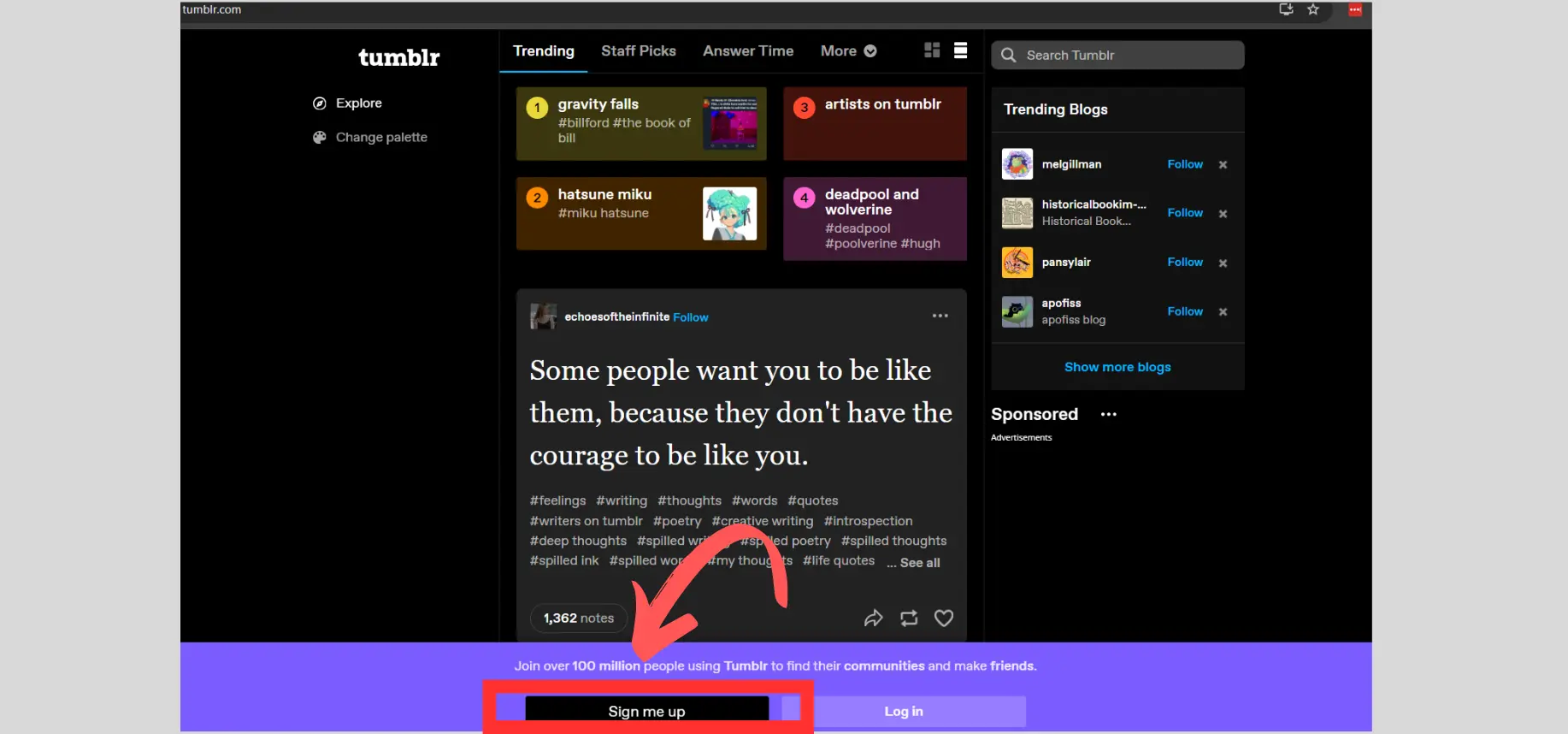Dismiss melgillman recommendation
Screen dimensions: 1568x734
tap(1223, 165)
